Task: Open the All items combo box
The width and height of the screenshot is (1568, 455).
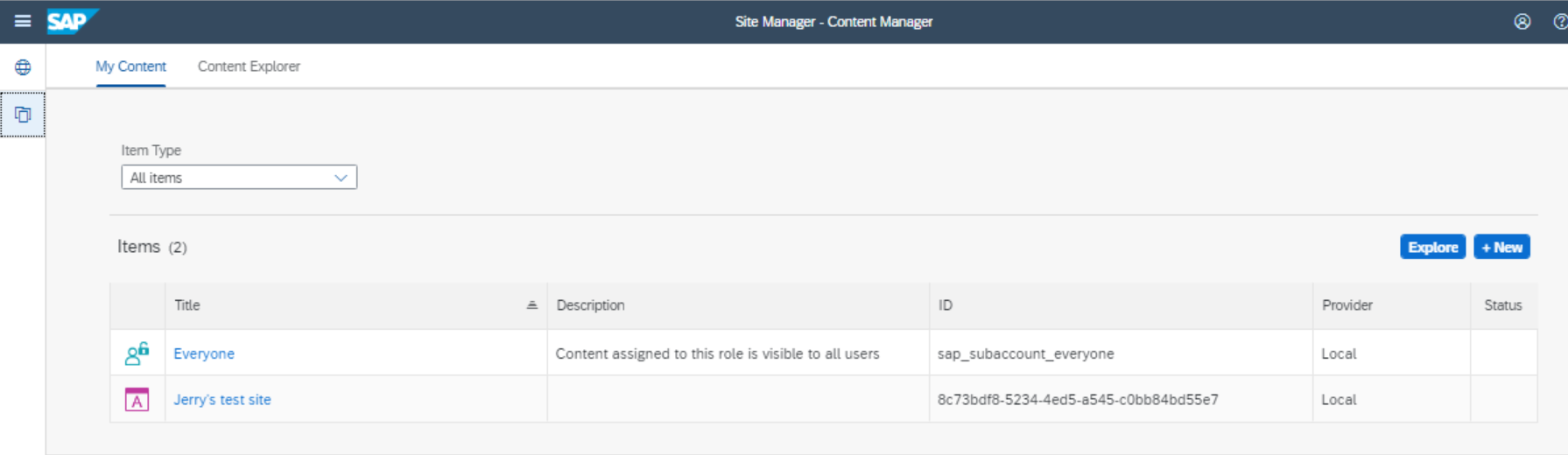Action: click(239, 178)
